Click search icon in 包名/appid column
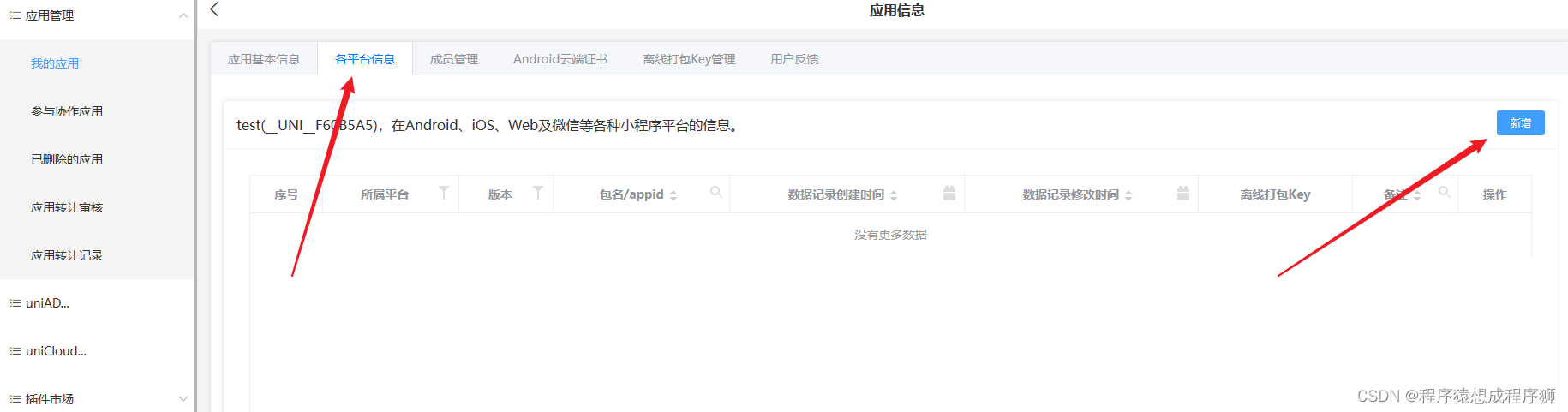This screenshot has height=412, width=1568. point(715,193)
